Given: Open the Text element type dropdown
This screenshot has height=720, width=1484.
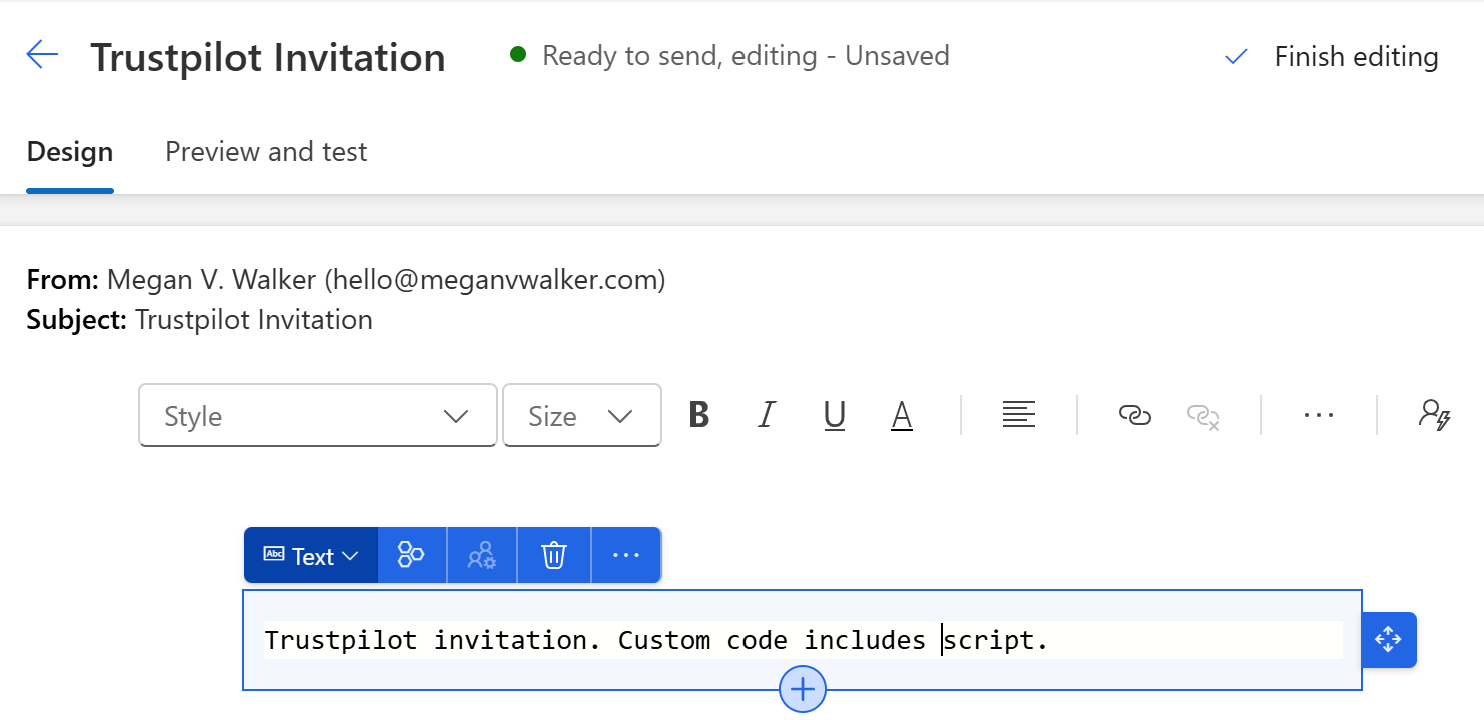Looking at the screenshot, I should [x=311, y=556].
